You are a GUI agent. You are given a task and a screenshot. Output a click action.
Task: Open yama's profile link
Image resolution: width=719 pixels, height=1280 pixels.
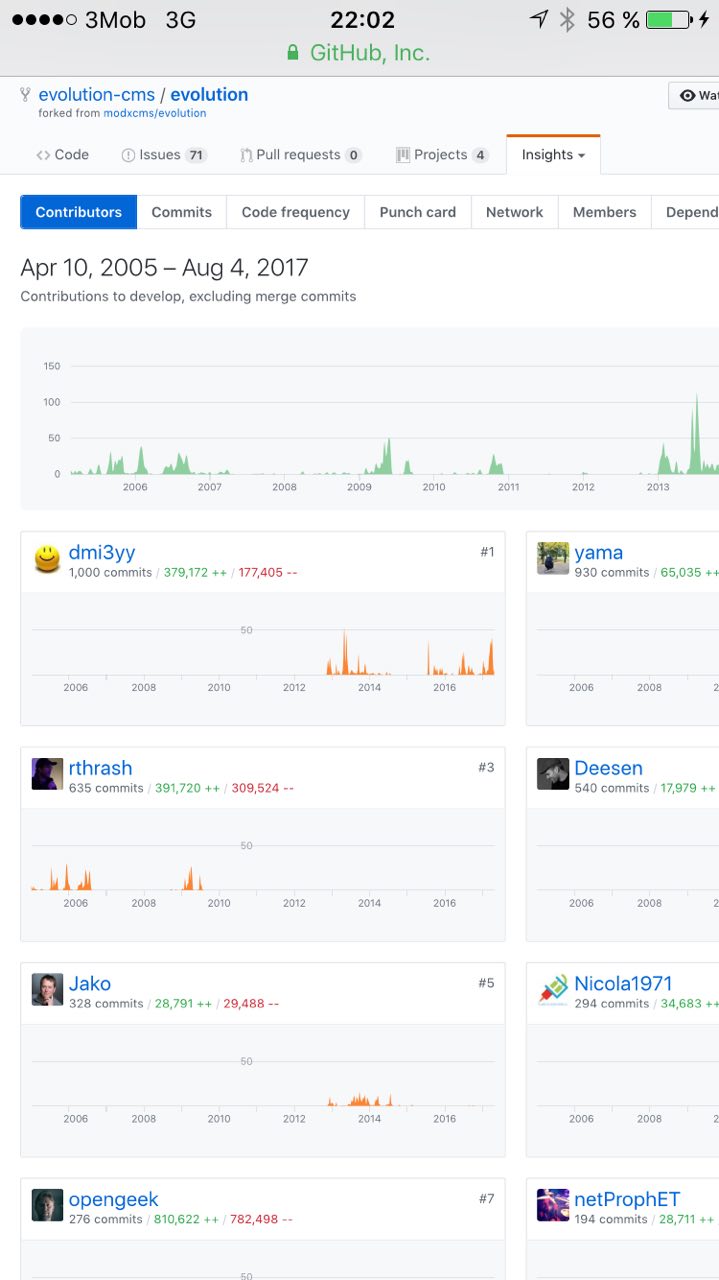[x=598, y=553]
